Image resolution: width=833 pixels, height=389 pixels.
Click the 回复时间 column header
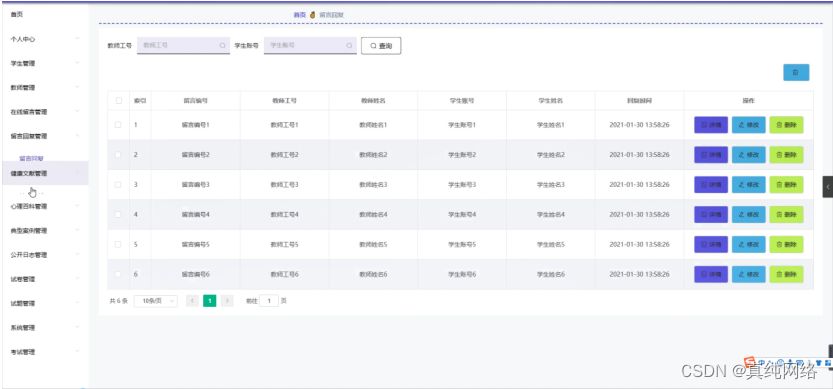click(x=639, y=100)
